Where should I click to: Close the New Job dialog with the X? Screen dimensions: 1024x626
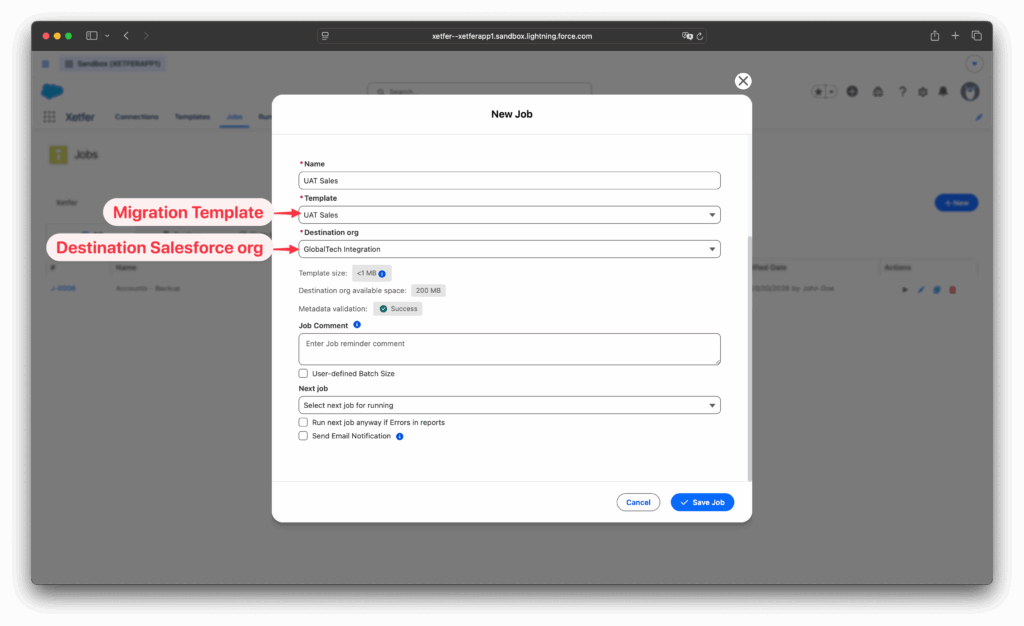coord(743,81)
